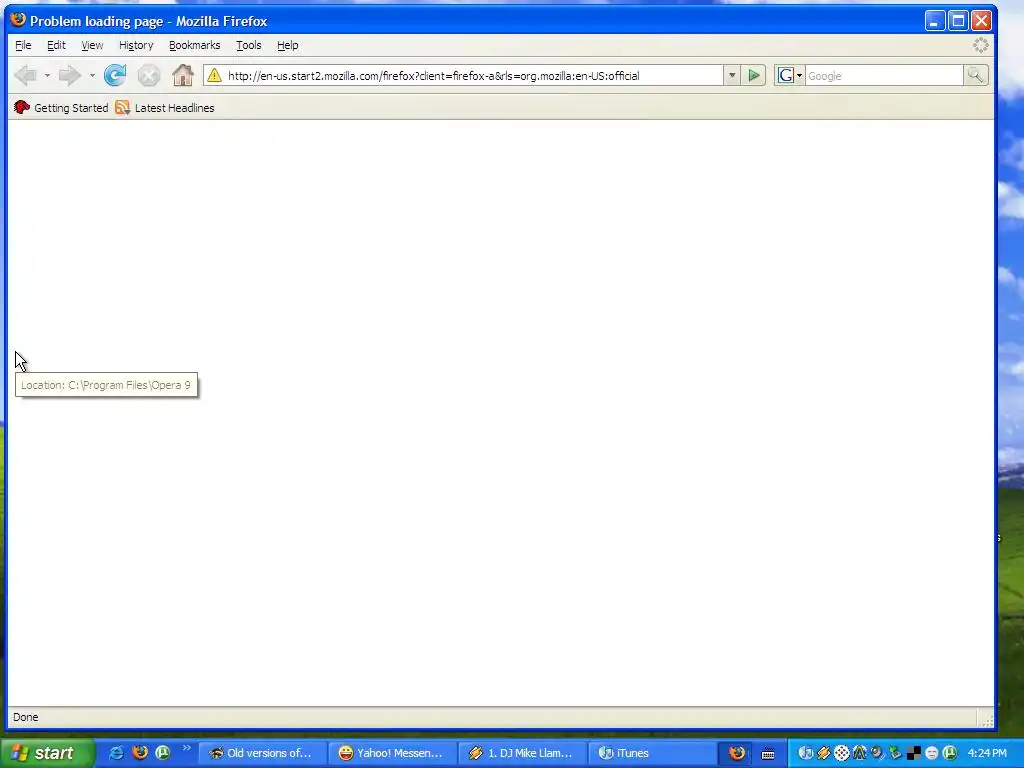Launch Firefox from Quick Launch
The width and height of the screenshot is (1024, 768).
(x=140, y=753)
